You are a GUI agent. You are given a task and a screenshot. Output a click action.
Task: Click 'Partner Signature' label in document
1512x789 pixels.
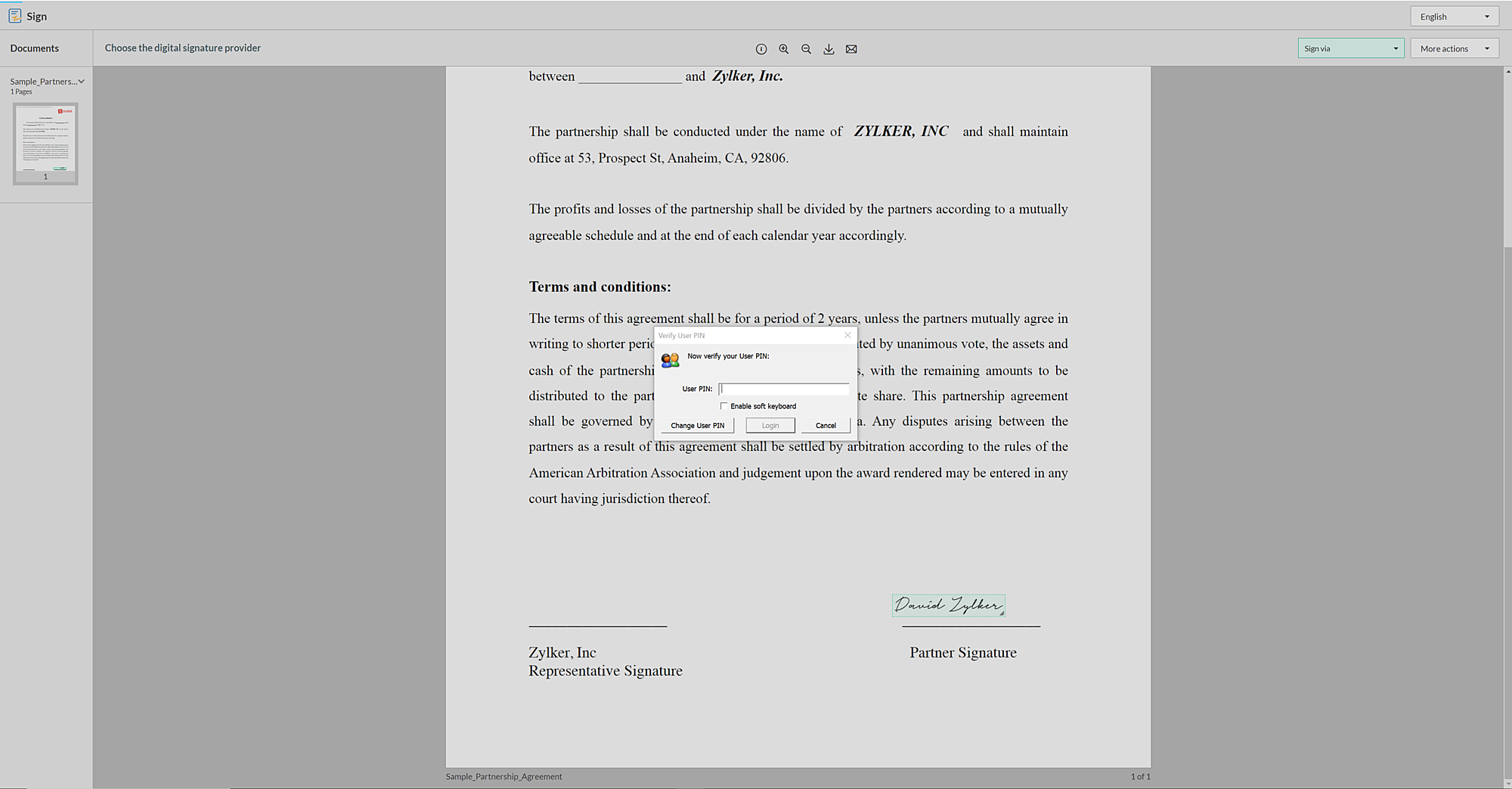point(963,653)
